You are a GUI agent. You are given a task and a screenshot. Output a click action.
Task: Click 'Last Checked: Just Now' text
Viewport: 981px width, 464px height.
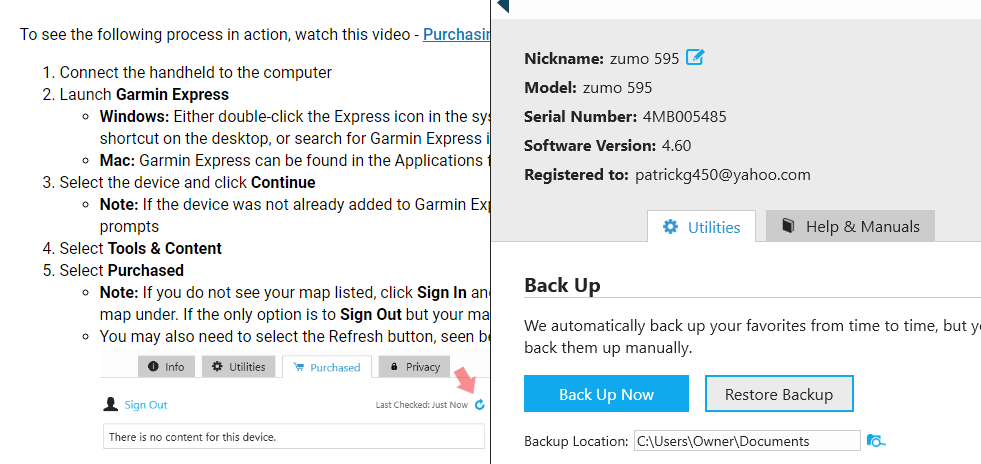422,405
